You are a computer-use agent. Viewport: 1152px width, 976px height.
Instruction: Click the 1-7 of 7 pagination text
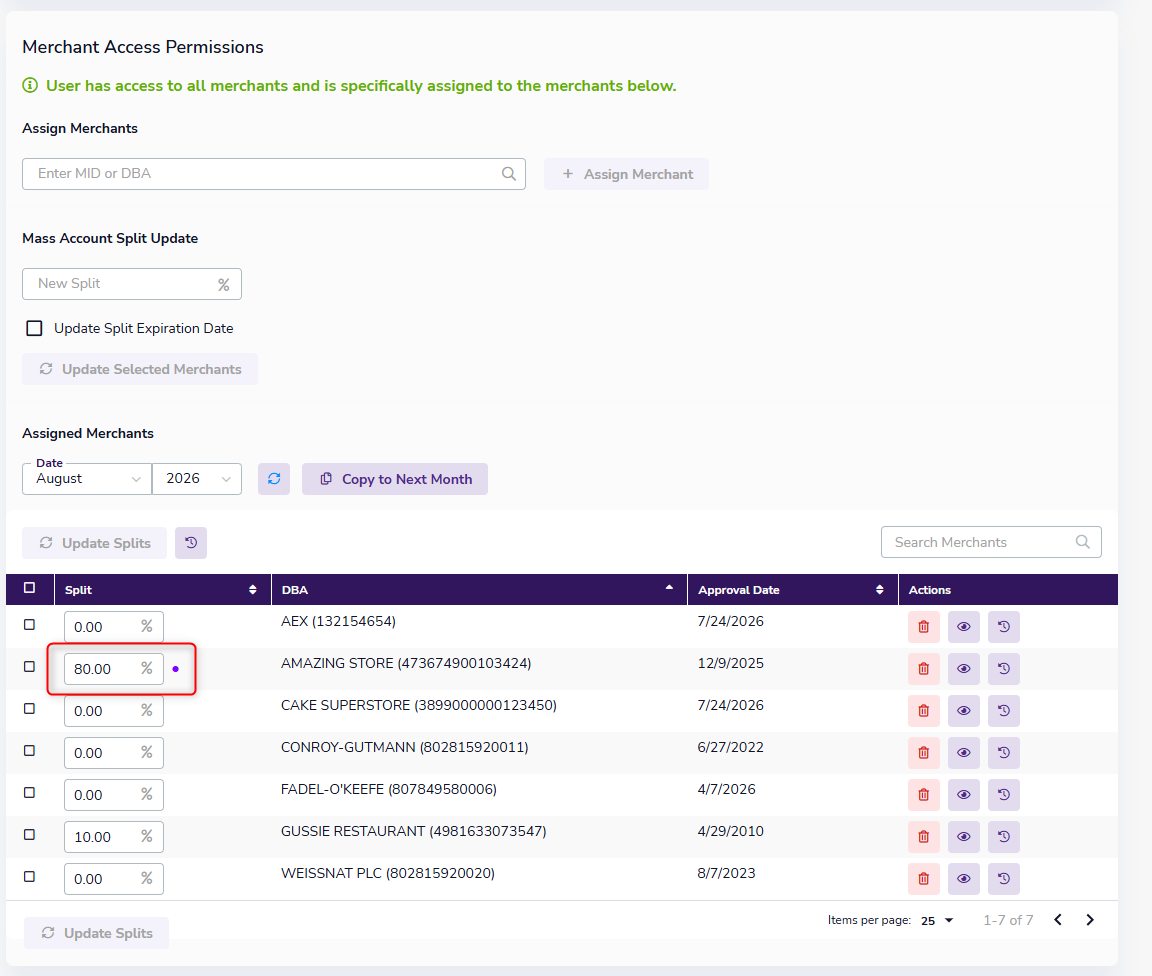tap(1008, 920)
